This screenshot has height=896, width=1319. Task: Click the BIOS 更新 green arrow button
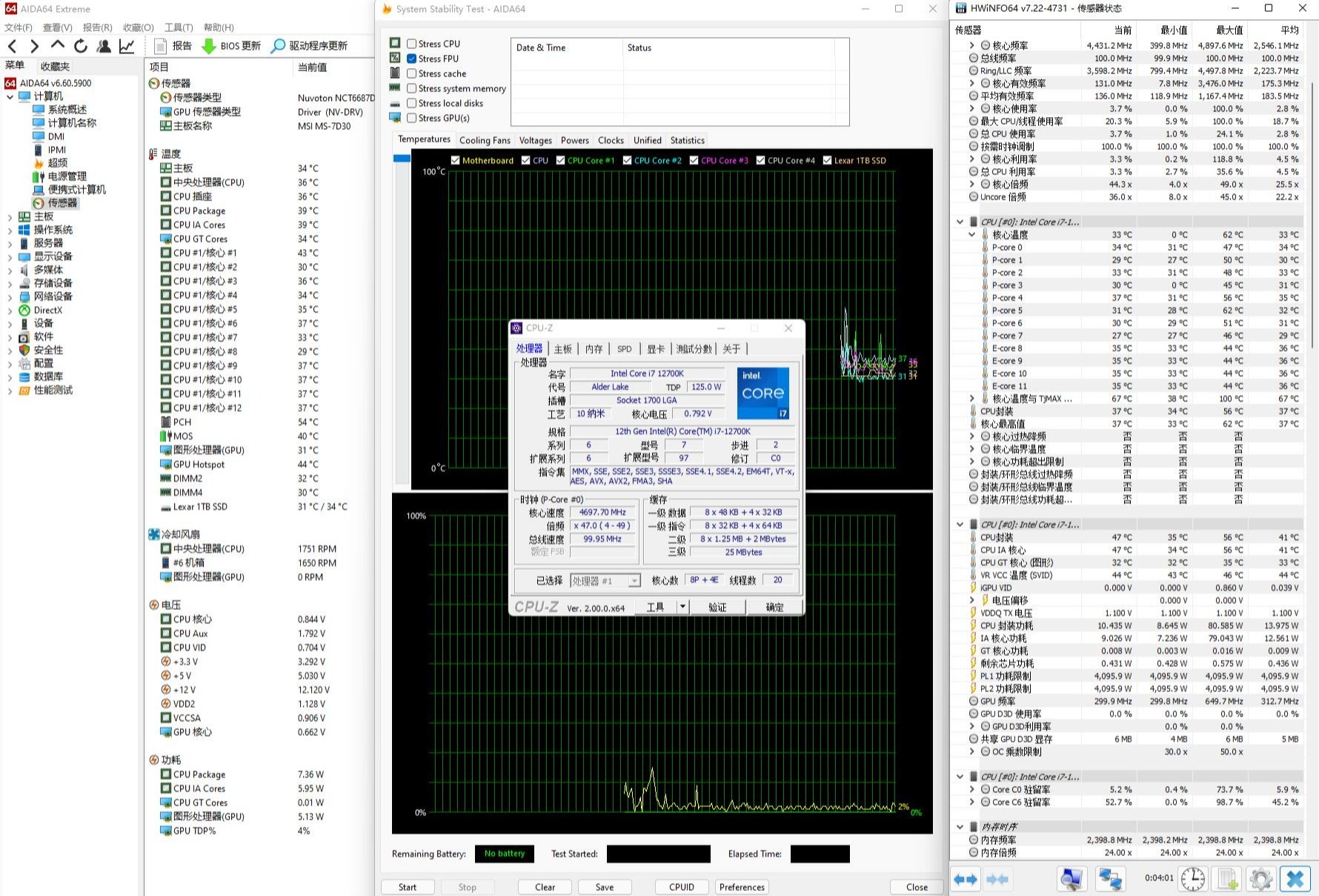click(231, 46)
